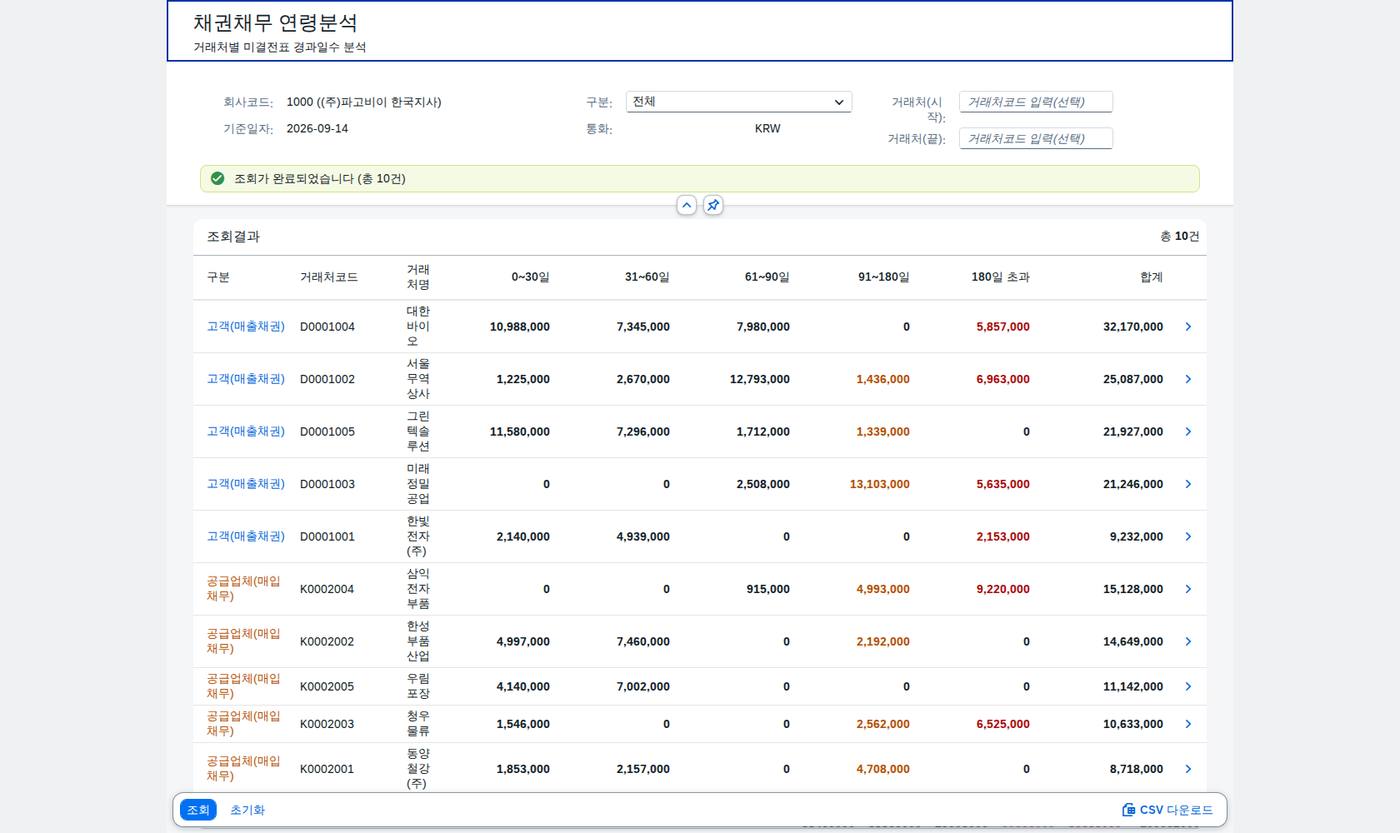Open row details arrow for D0001004
Viewport: 1400px width, 833px height.
(x=1188, y=327)
